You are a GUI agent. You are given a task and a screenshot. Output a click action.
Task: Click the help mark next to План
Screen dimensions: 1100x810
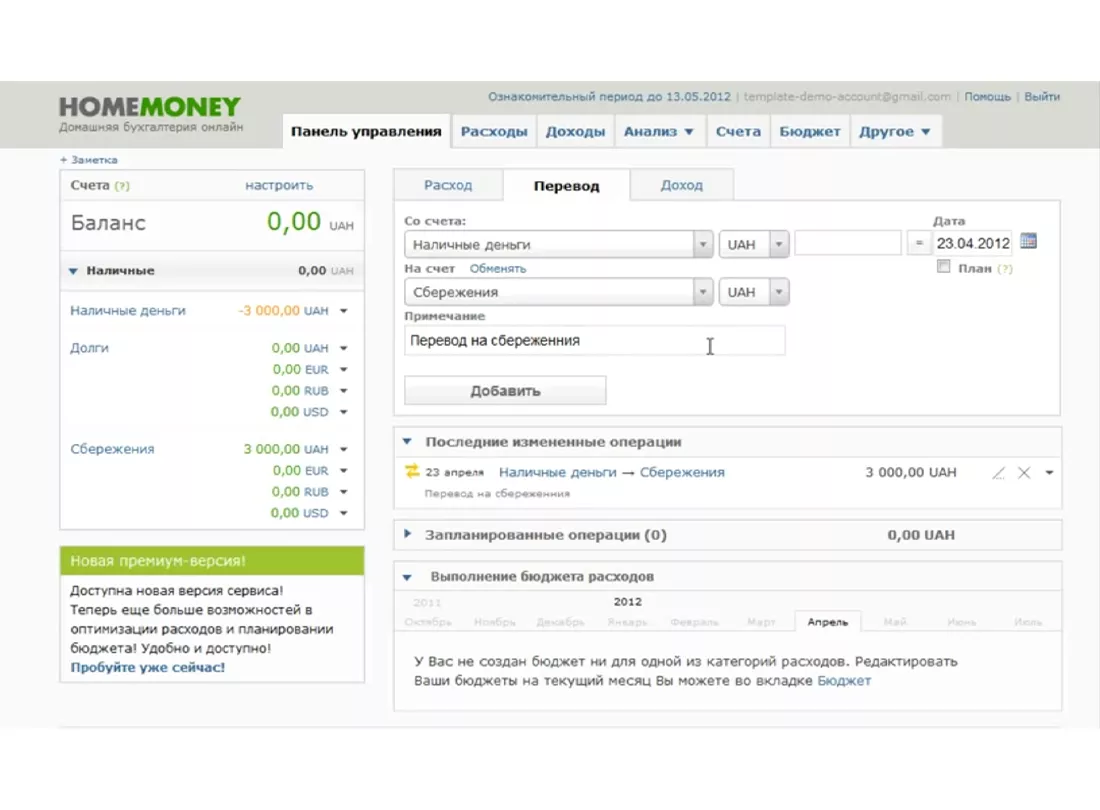point(1005,269)
